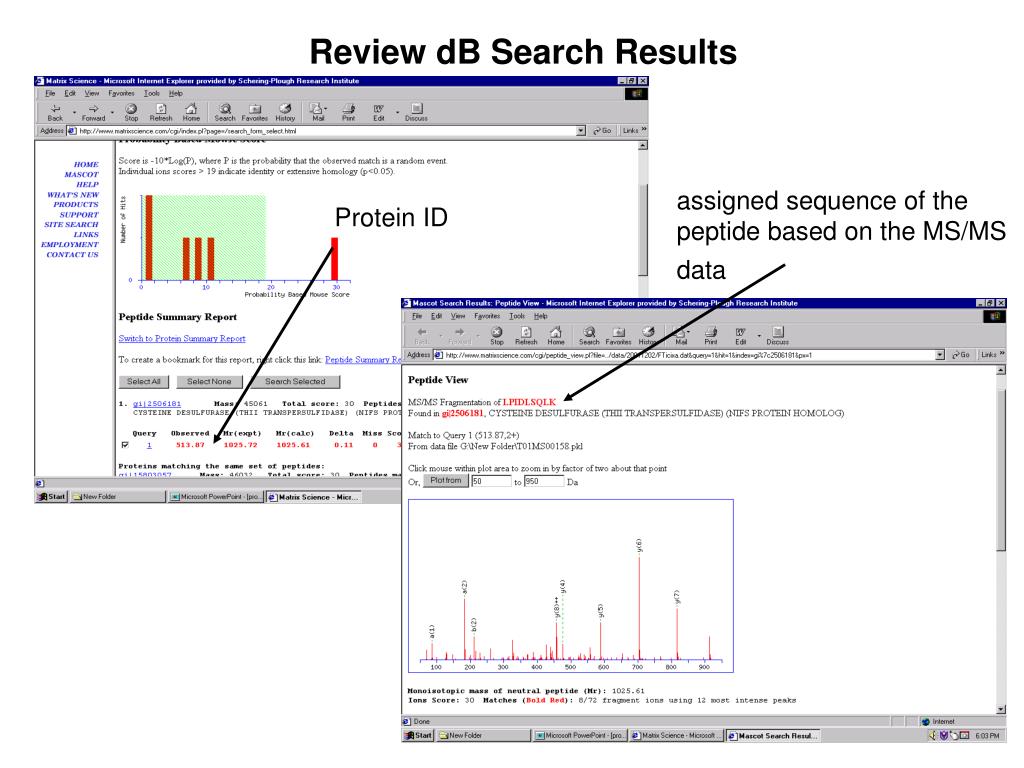Click Discuss icon in Matrix Science toolbar
Screen dimensions: 1024x768
click(416, 112)
